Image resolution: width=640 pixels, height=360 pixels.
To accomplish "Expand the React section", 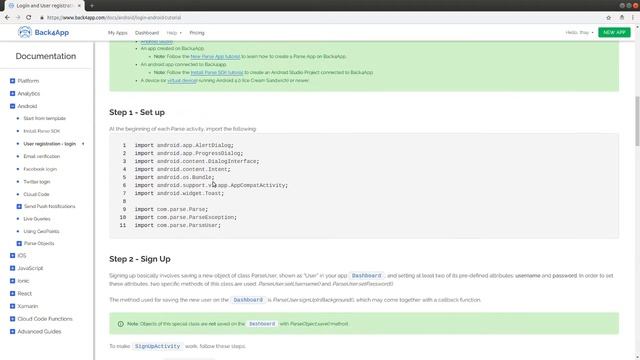I will coord(13,293).
